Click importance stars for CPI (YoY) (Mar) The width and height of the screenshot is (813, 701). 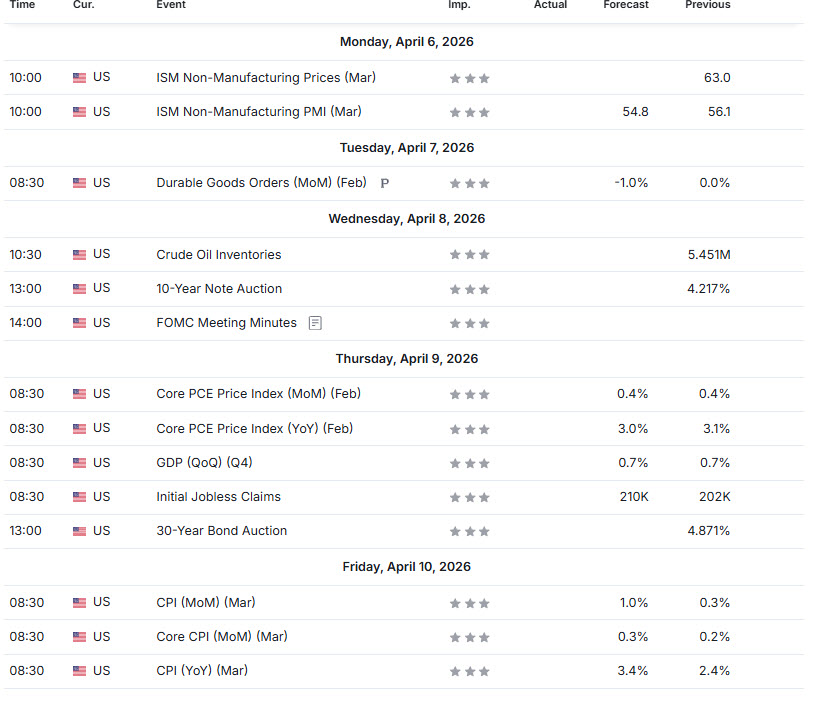(x=469, y=671)
